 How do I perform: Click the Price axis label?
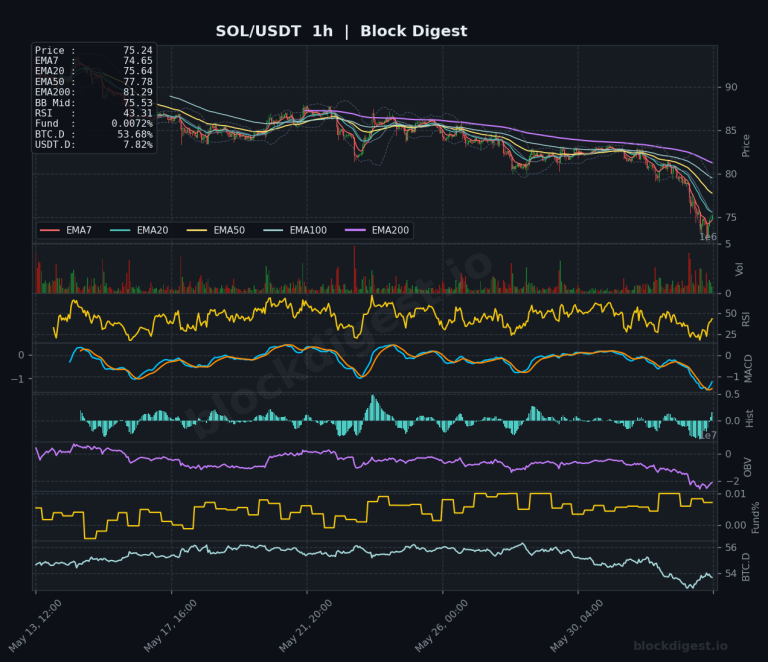[746, 145]
